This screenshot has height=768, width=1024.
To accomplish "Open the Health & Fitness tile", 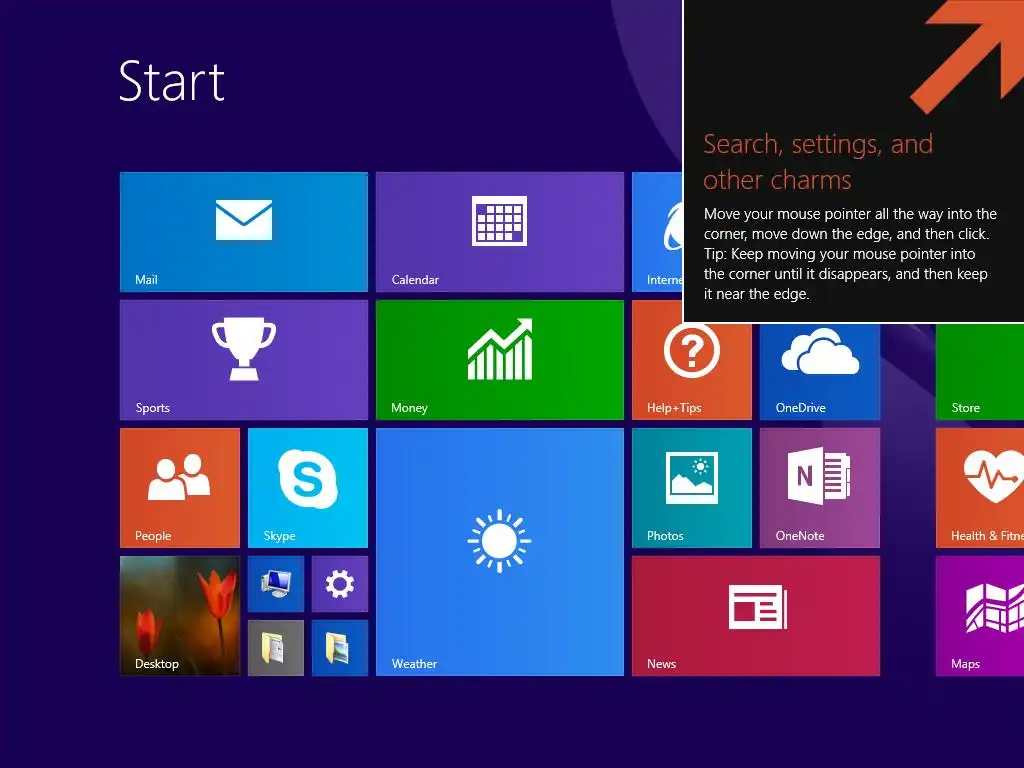I will (980, 488).
